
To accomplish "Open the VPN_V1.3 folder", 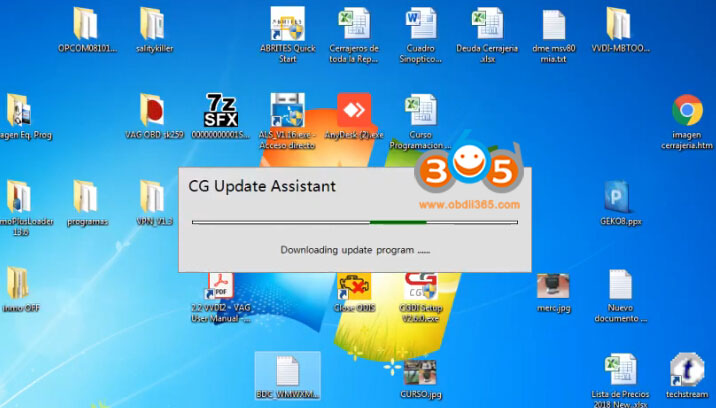I will (153, 197).
